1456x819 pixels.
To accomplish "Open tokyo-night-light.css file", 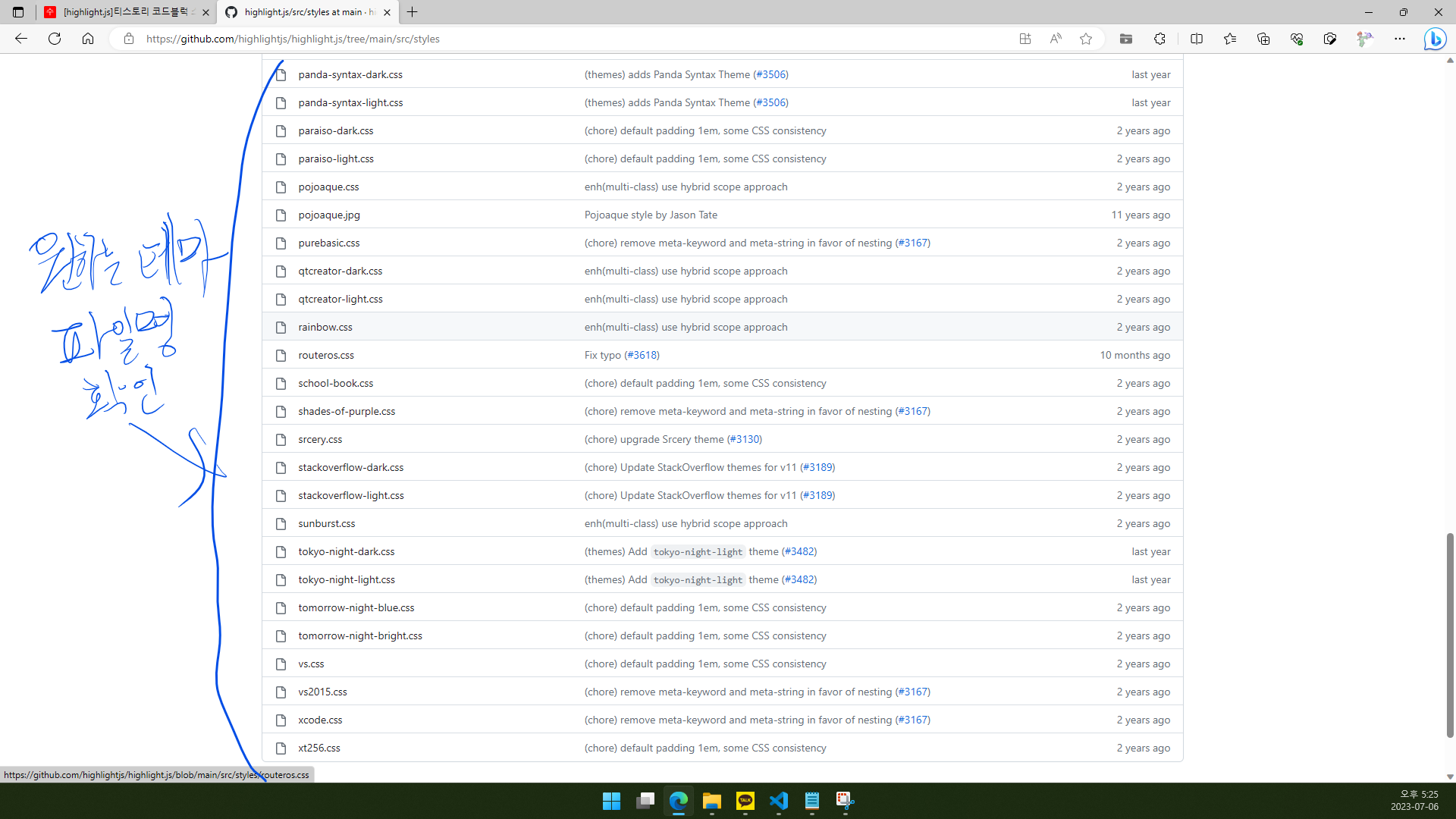I will [347, 579].
